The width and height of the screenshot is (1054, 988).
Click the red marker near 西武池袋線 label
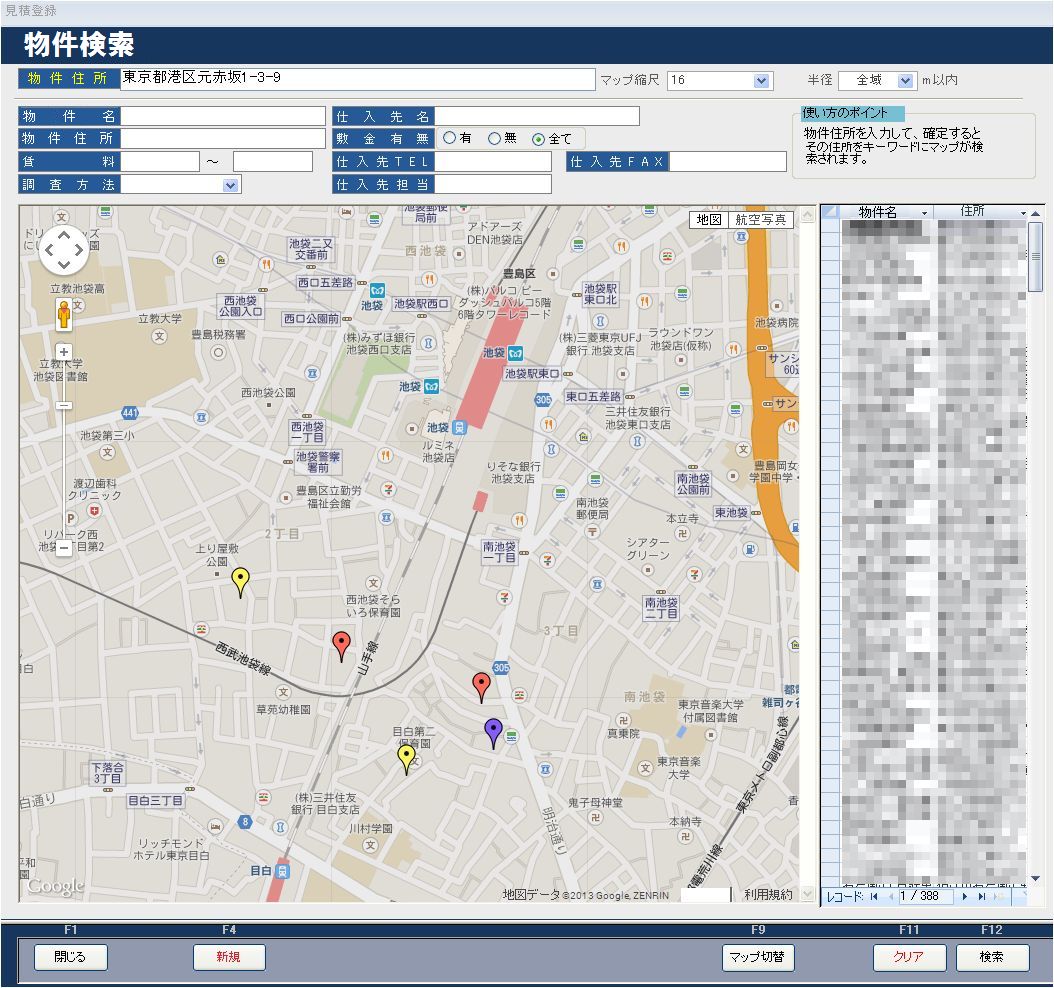point(341,646)
